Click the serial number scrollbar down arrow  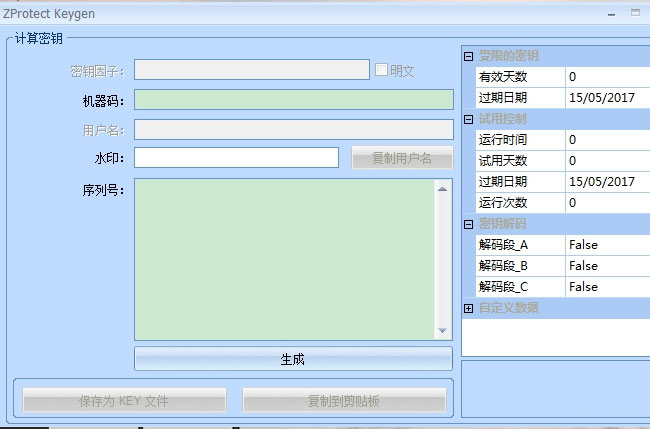tap(442, 330)
